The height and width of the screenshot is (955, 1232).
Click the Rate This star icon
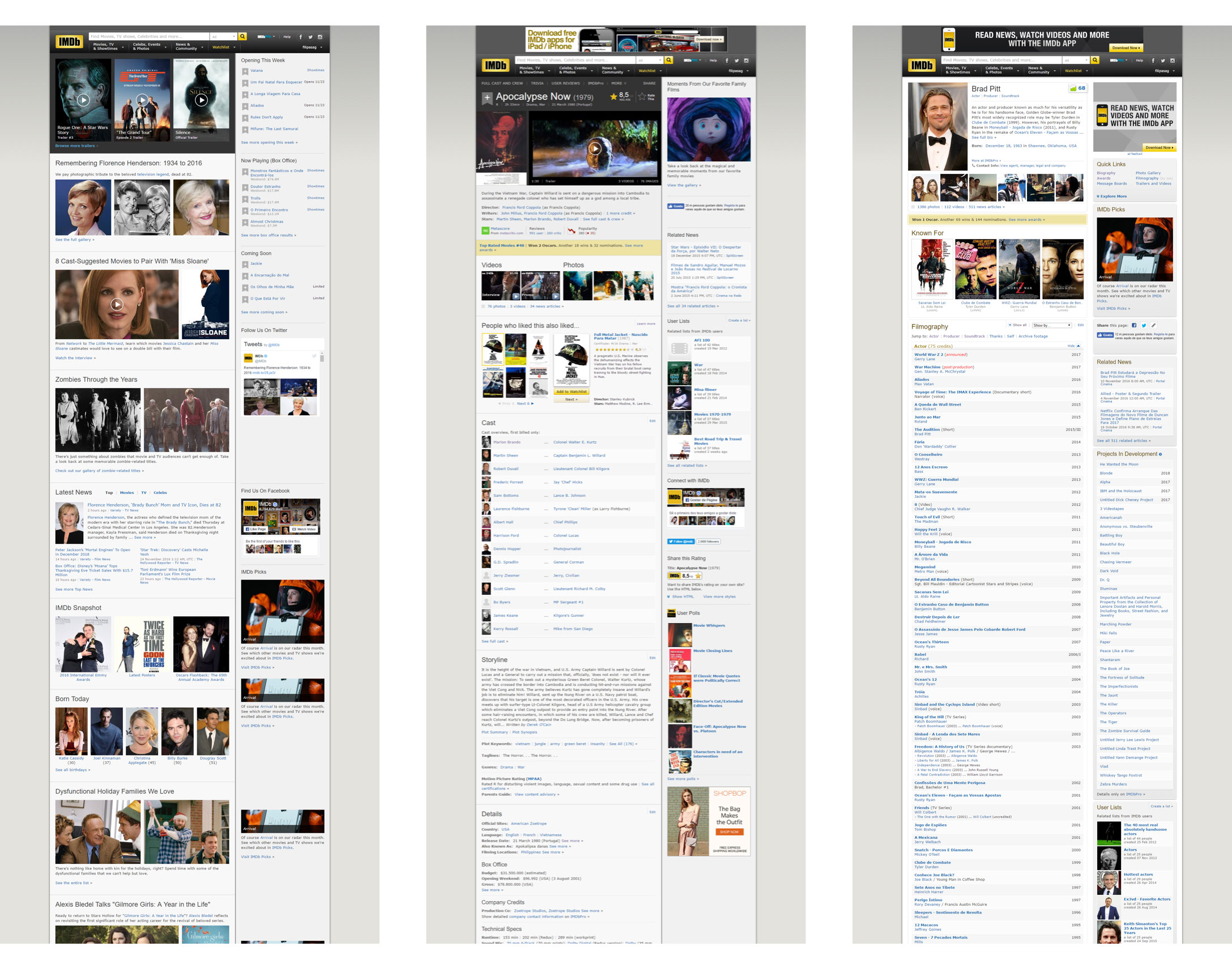[642, 97]
